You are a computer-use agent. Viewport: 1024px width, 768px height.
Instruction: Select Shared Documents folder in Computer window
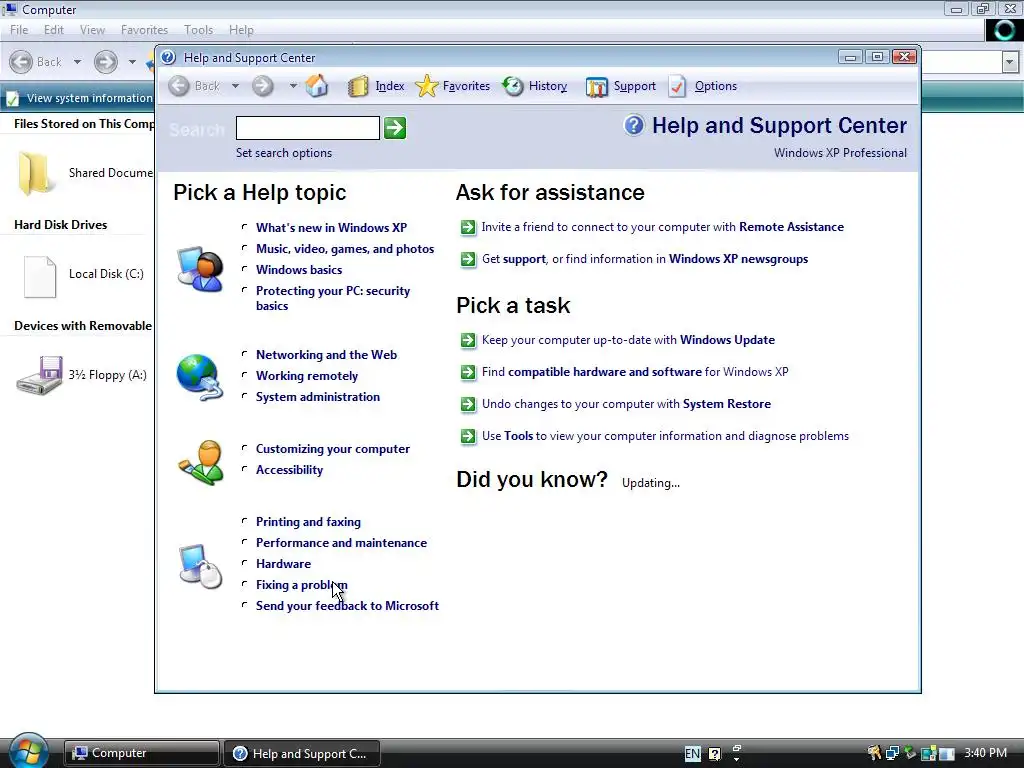click(85, 173)
